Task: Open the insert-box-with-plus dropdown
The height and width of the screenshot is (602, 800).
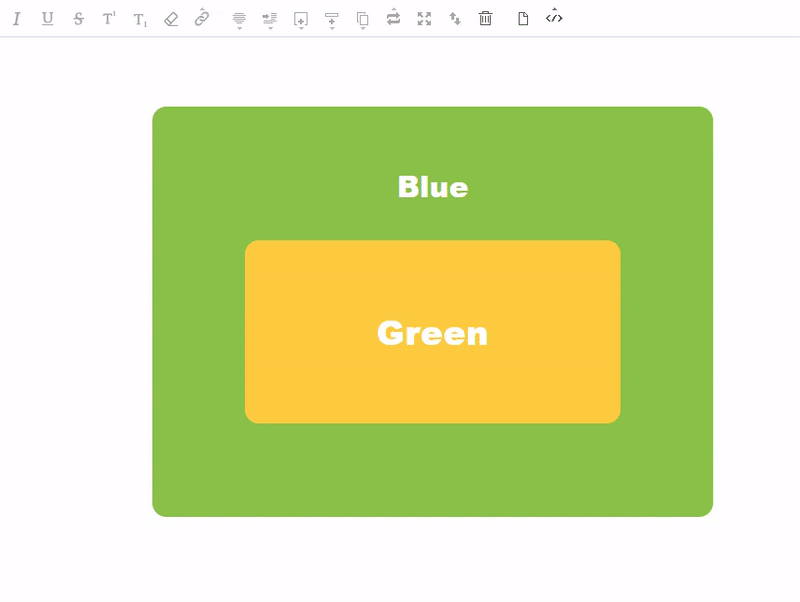Action: click(x=301, y=20)
